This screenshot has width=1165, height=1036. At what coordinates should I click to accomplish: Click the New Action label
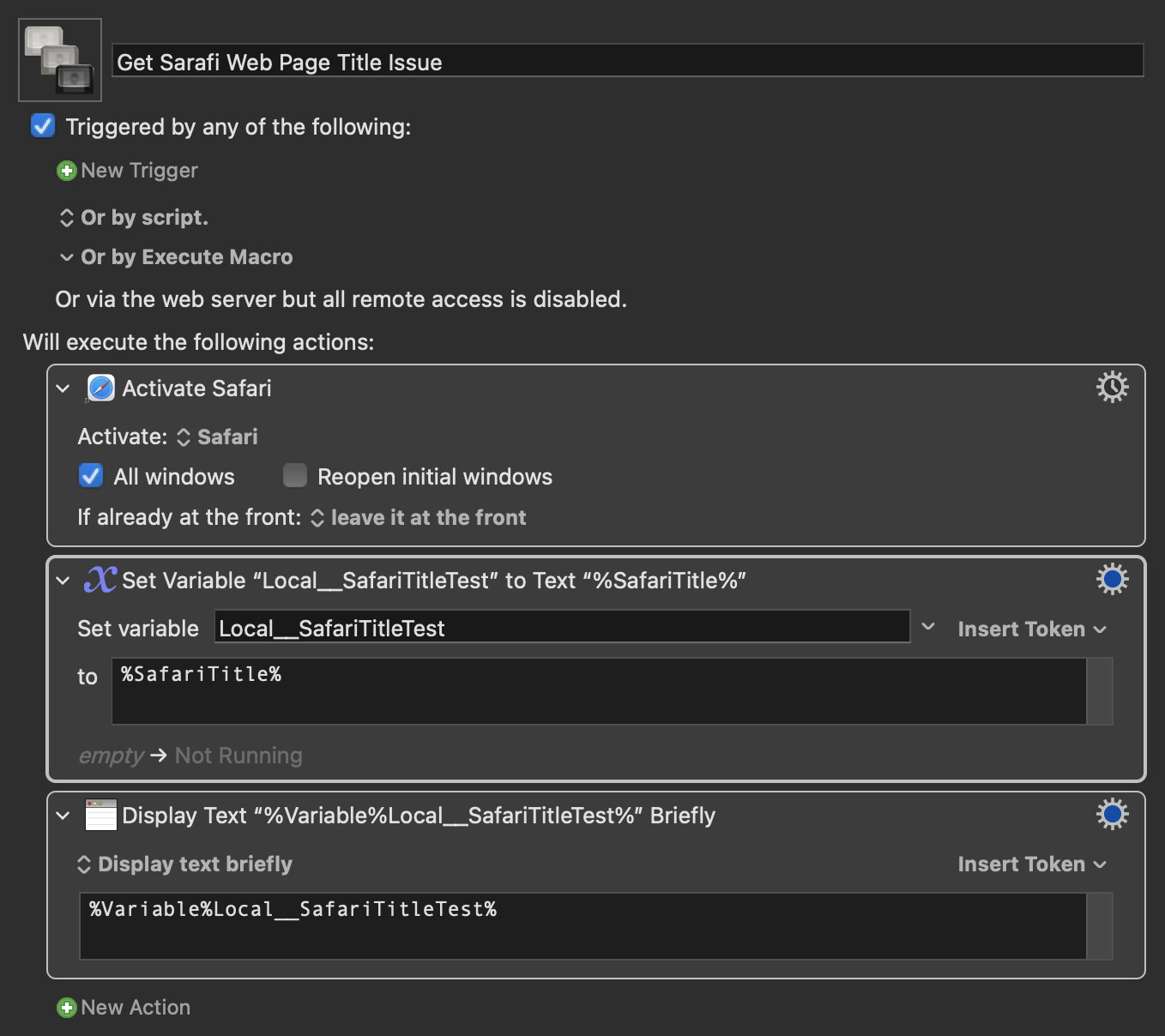click(136, 1008)
